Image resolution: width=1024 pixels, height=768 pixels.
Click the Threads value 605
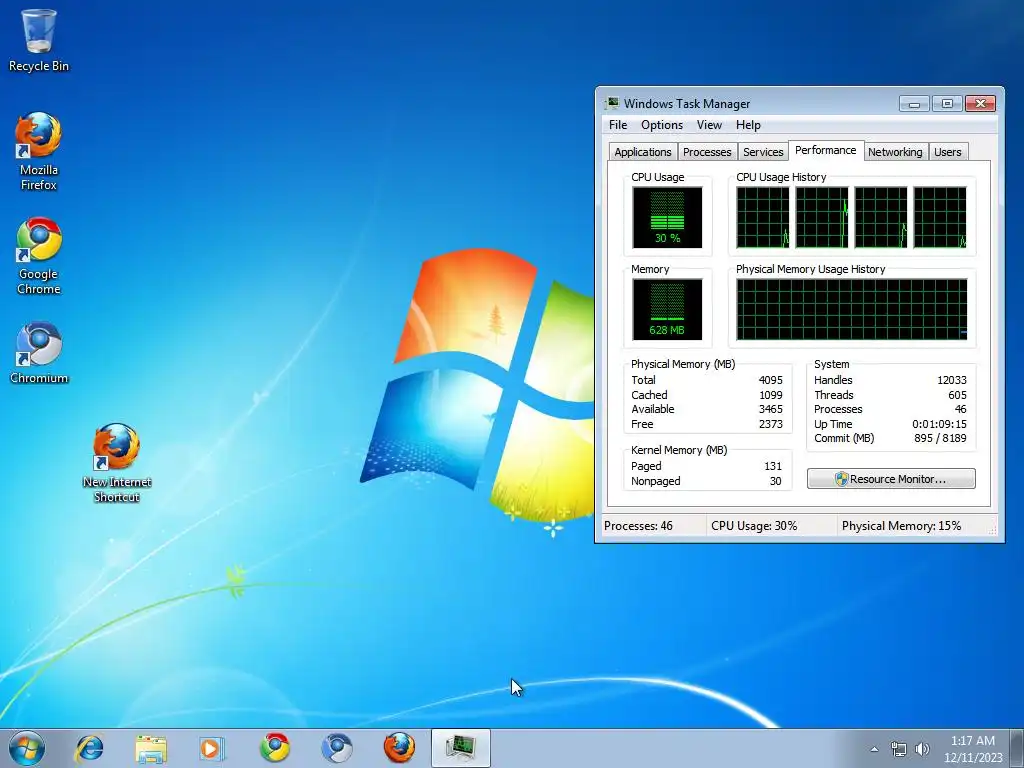(957, 395)
